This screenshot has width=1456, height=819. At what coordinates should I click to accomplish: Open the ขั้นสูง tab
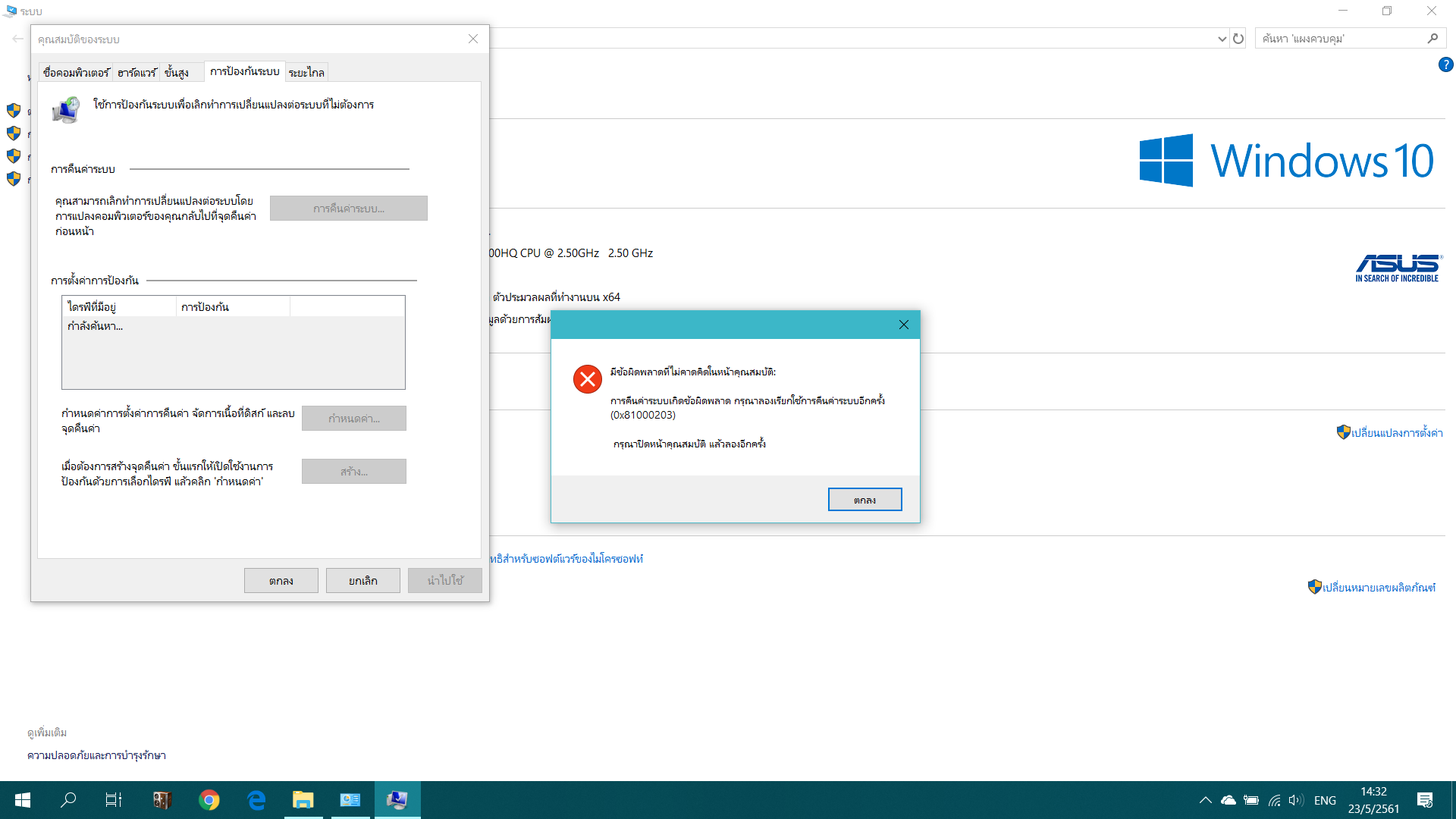(176, 73)
